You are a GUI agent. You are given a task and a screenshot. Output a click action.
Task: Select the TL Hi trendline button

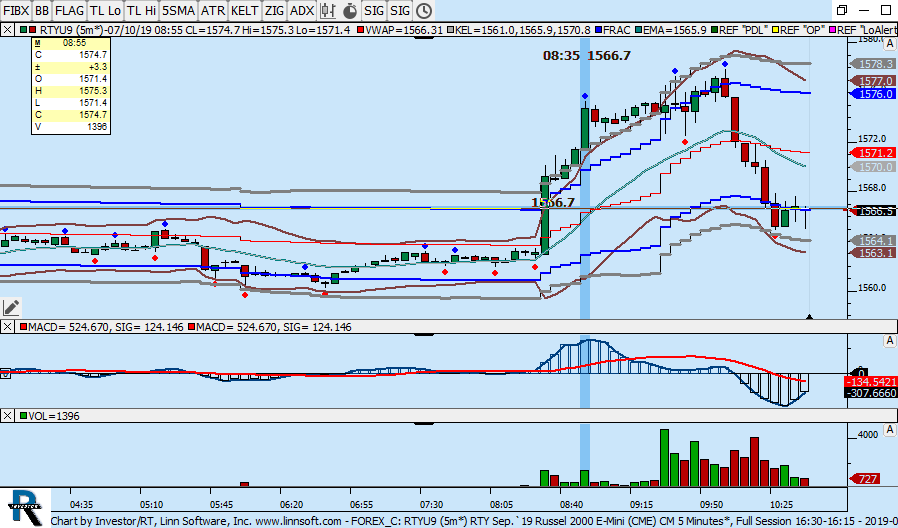pos(141,10)
